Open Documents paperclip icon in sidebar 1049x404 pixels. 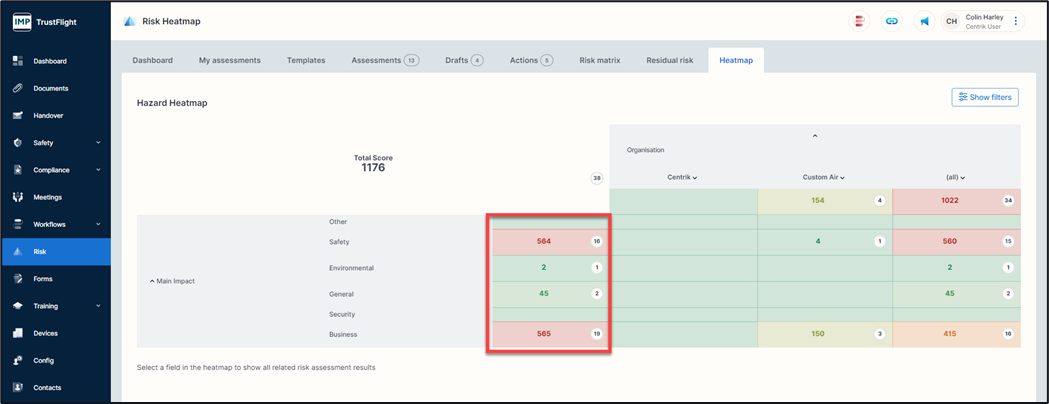(x=18, y=88)
